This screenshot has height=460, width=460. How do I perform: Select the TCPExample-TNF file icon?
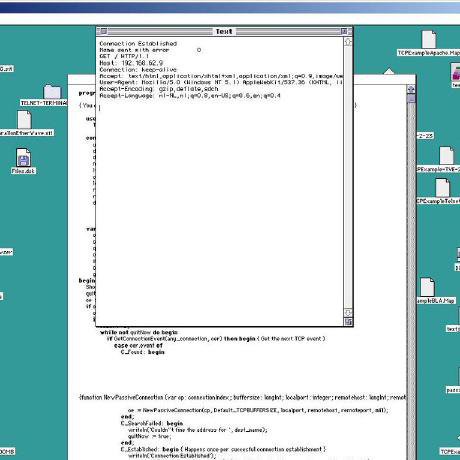point(446,155)
